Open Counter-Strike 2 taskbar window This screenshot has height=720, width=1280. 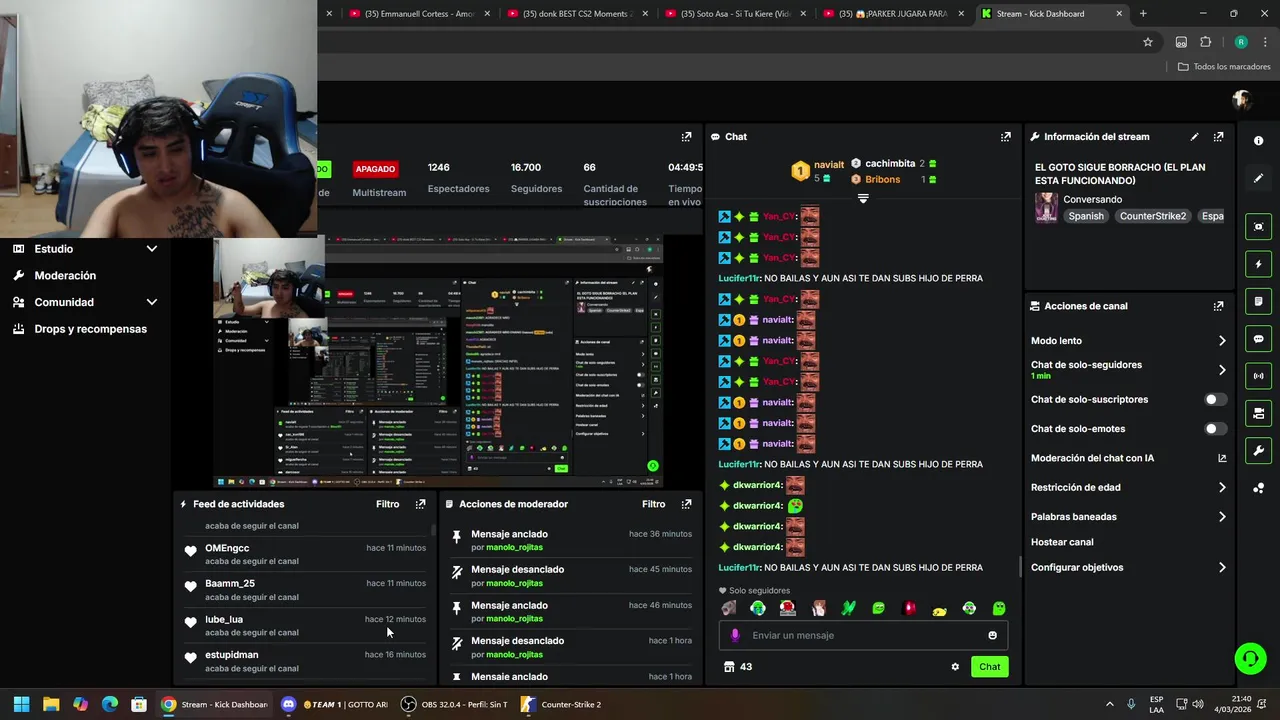click(562, 704)
